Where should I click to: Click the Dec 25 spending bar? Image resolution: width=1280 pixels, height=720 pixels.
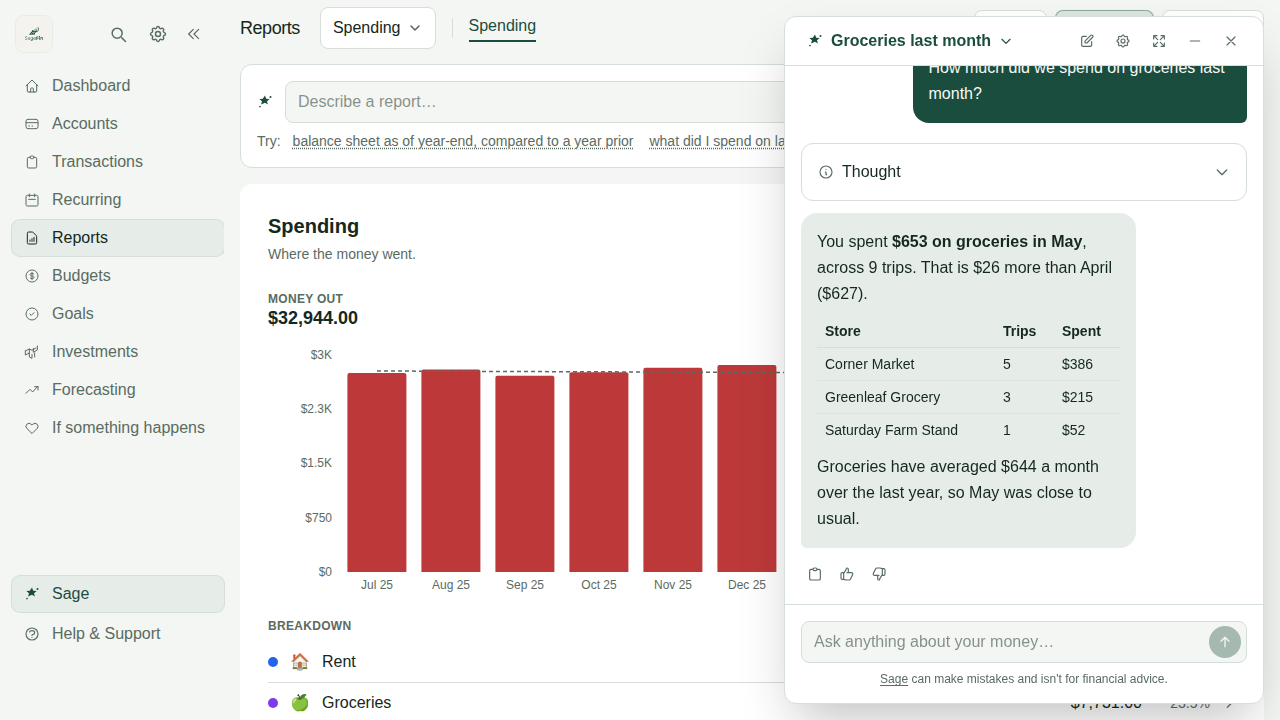pyautogui.click(x=747, y=468)
